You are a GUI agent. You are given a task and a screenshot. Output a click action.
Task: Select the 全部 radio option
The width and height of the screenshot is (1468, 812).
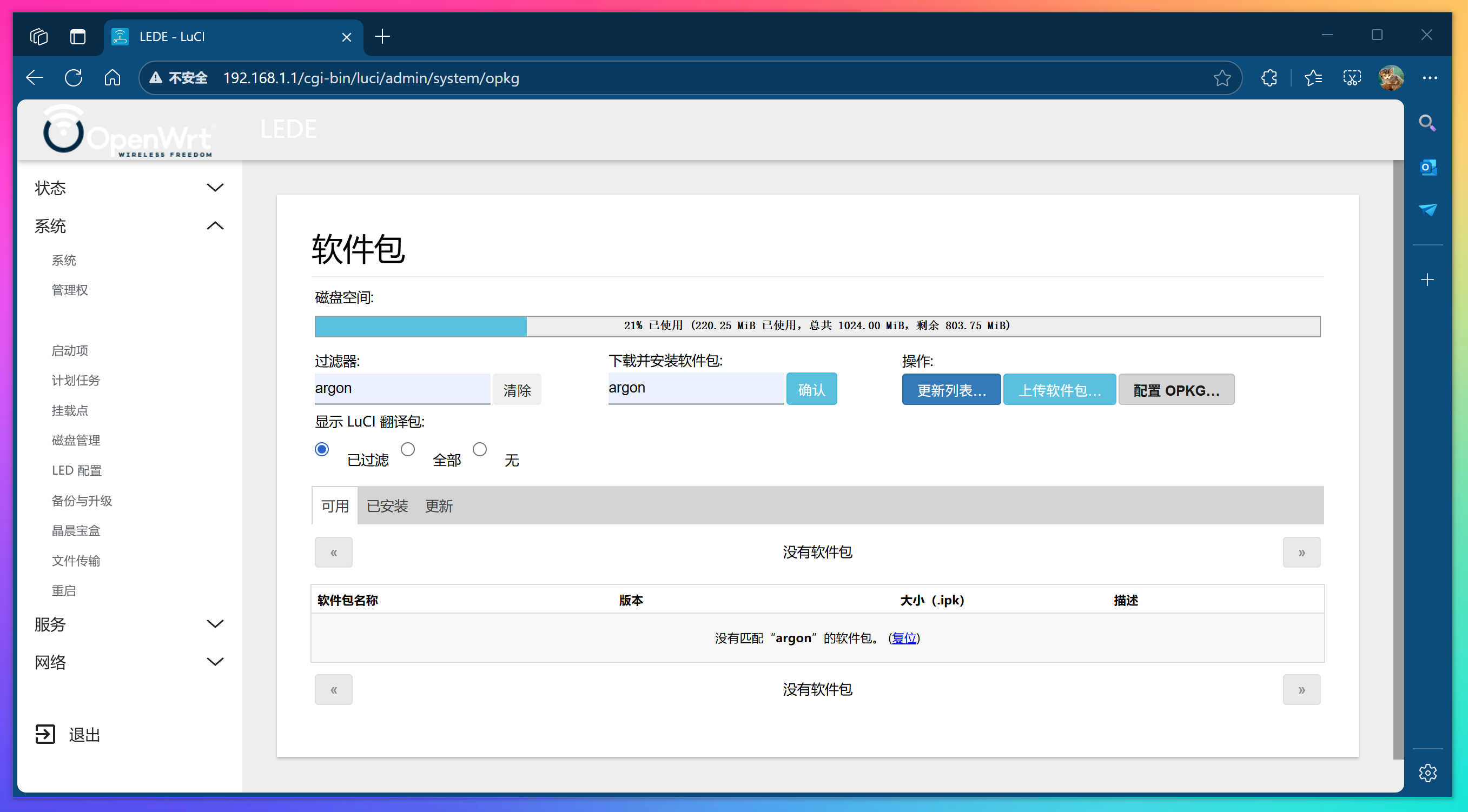408,449
